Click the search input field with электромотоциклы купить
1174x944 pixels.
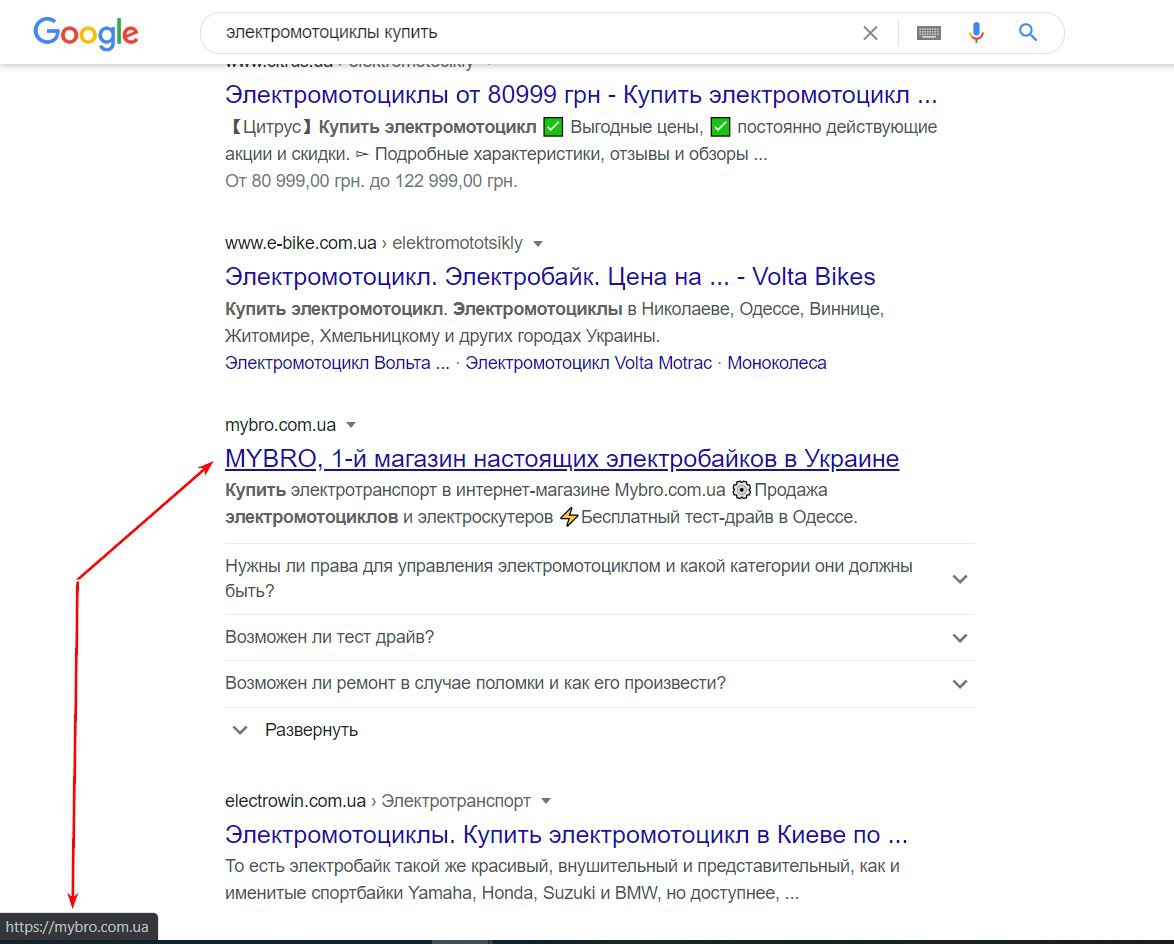(539, 33)
